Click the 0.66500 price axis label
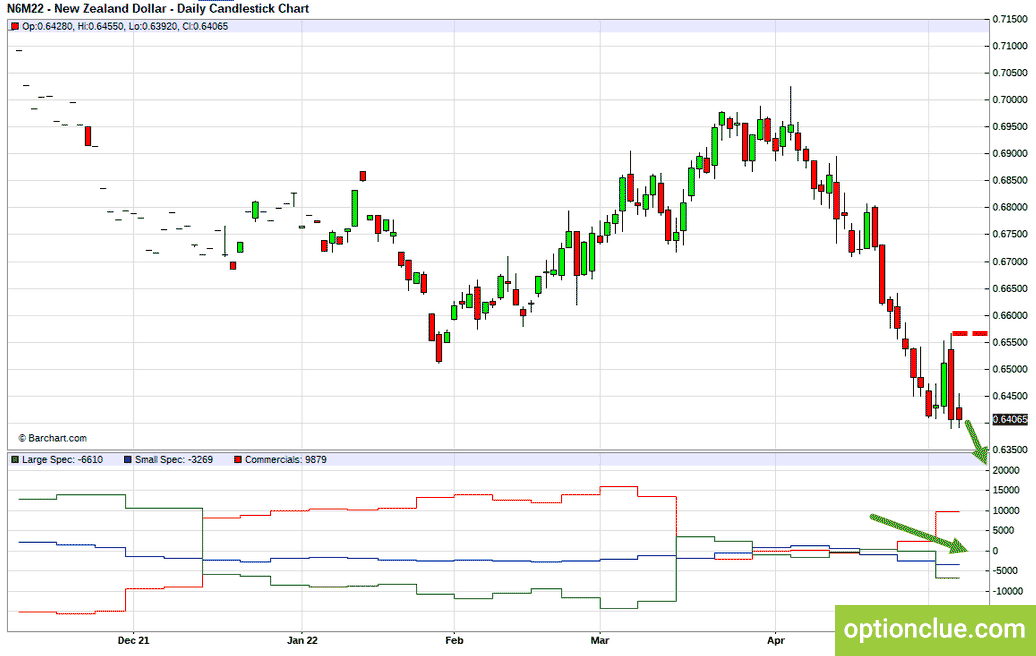The image size is (1036, 656). pos(1010,289)
